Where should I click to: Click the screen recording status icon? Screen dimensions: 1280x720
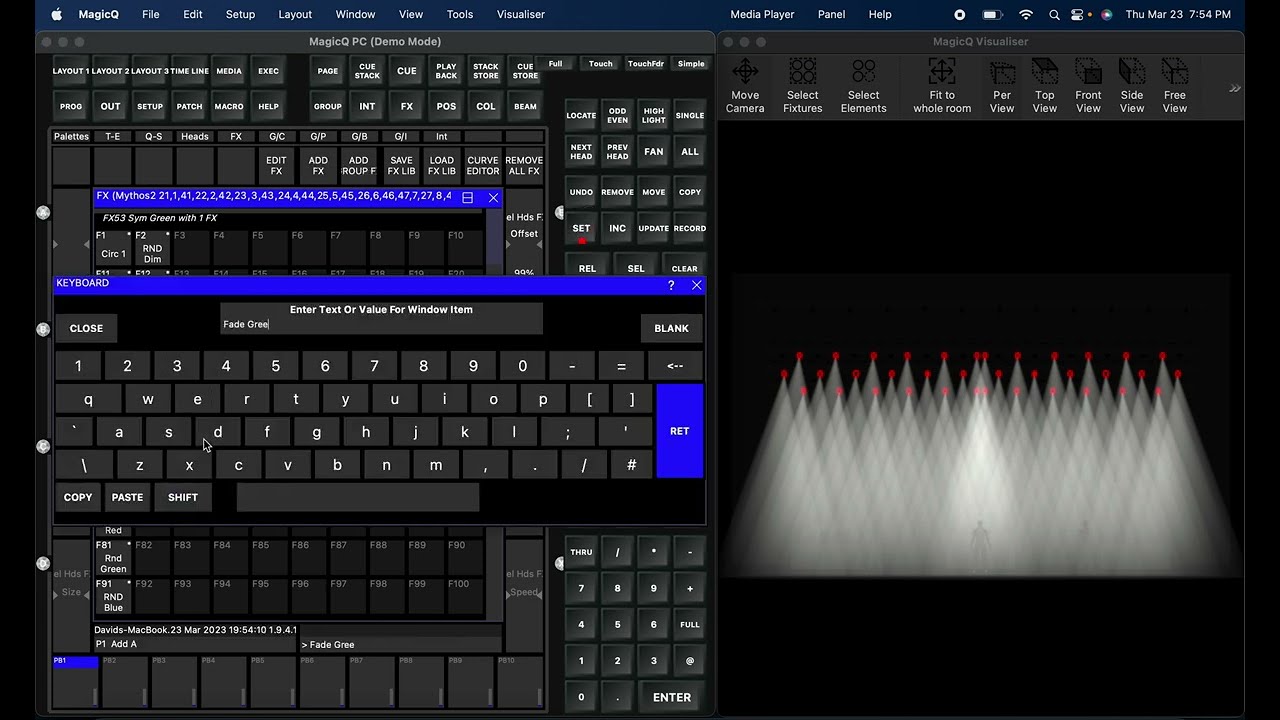tap(960, 14)
